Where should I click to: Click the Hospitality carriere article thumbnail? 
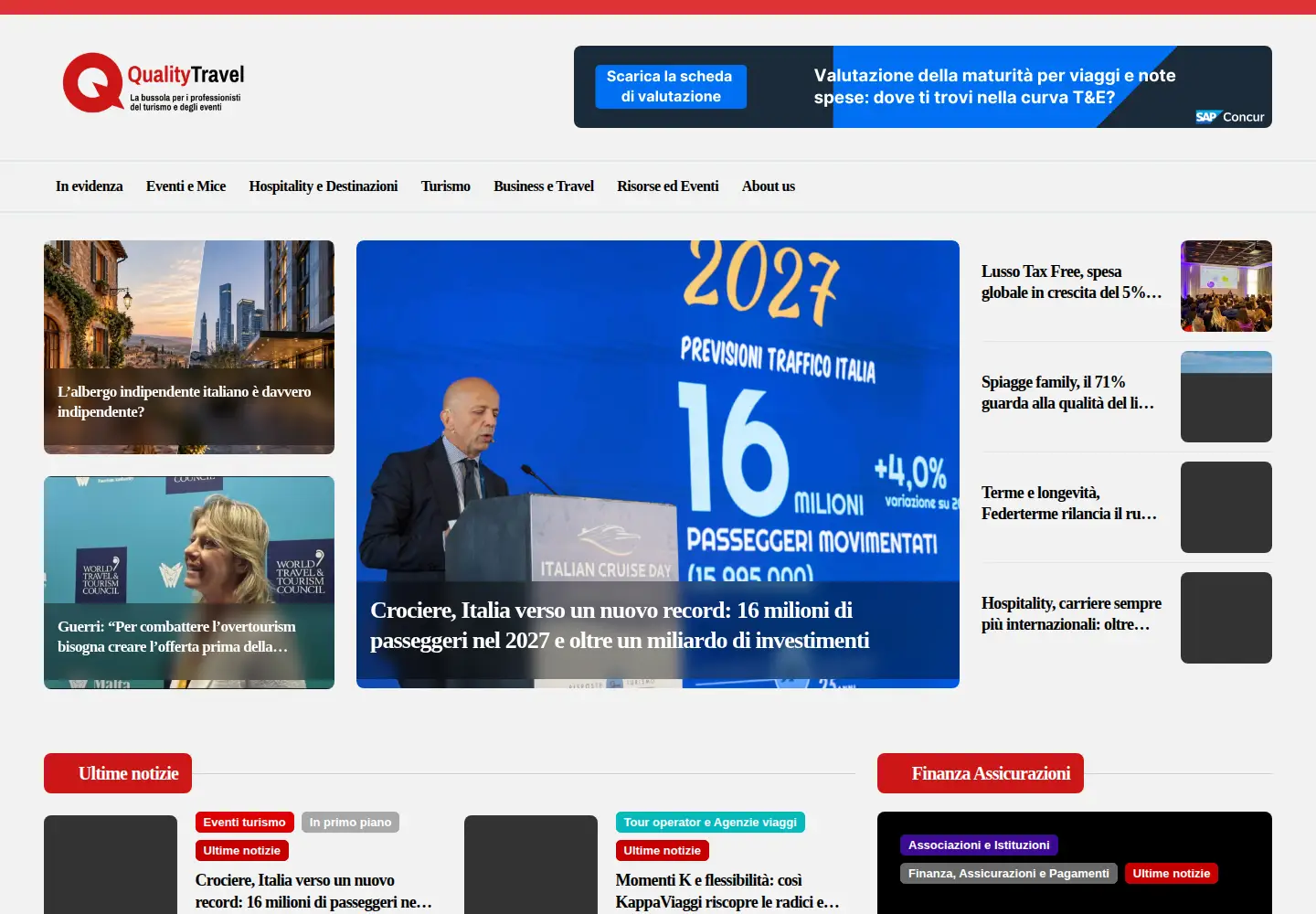pos(1226,618)
